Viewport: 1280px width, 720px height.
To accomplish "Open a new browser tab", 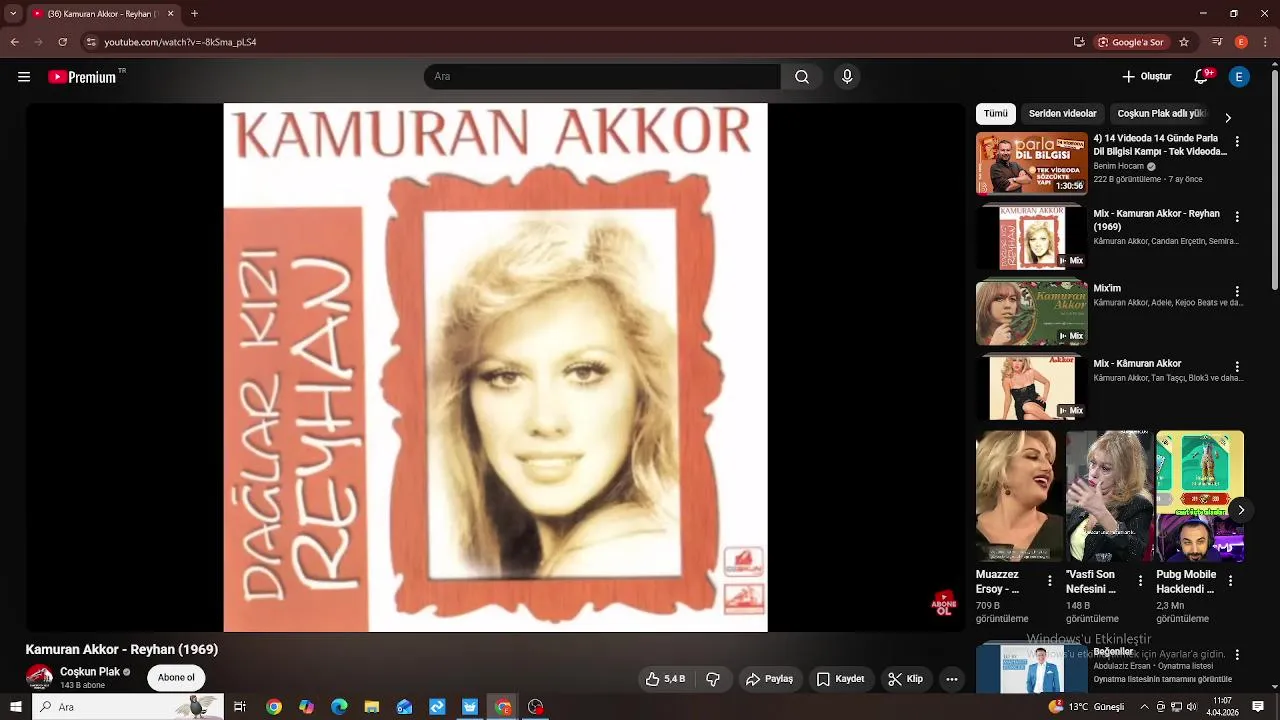I will [194, 14].
